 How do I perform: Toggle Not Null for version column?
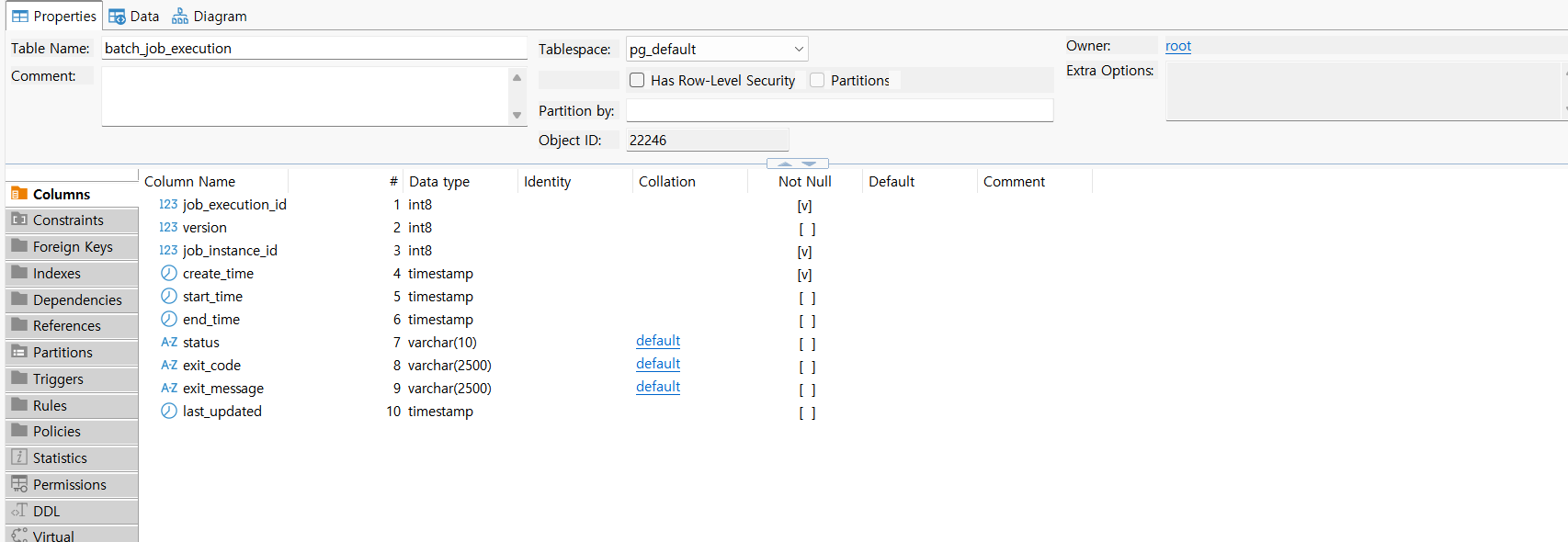807,229
